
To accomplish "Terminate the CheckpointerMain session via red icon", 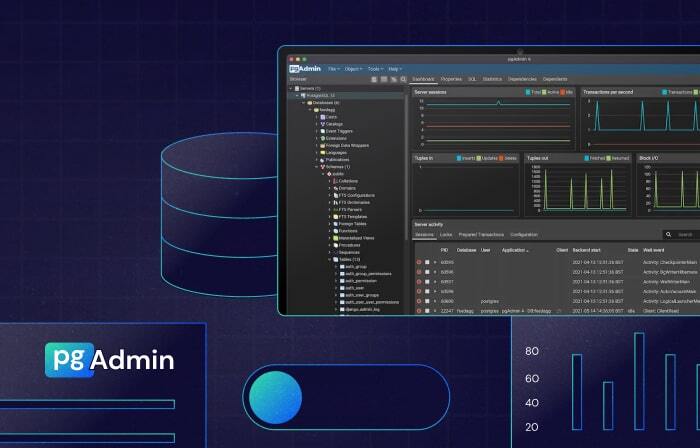I will (x=419, y=262).
